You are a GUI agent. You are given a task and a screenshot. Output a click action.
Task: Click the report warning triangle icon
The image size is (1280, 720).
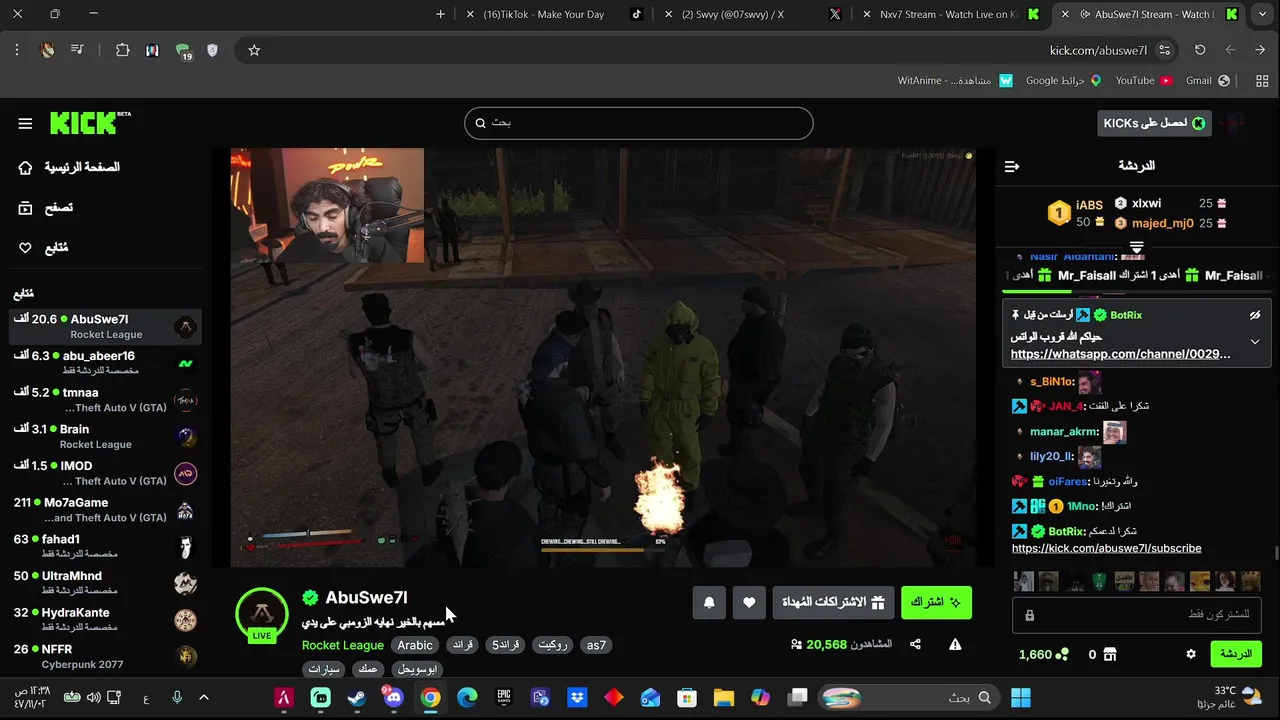pos(955,645)
